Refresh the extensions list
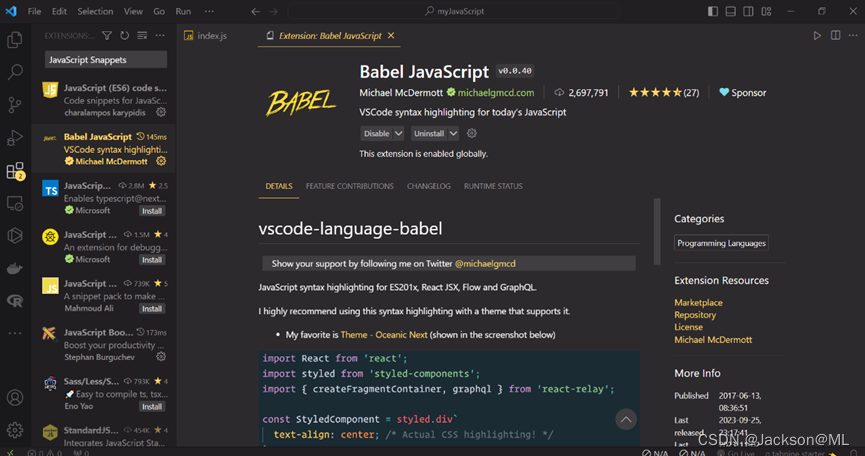865x456 pixels. click(x=124, y=36)
